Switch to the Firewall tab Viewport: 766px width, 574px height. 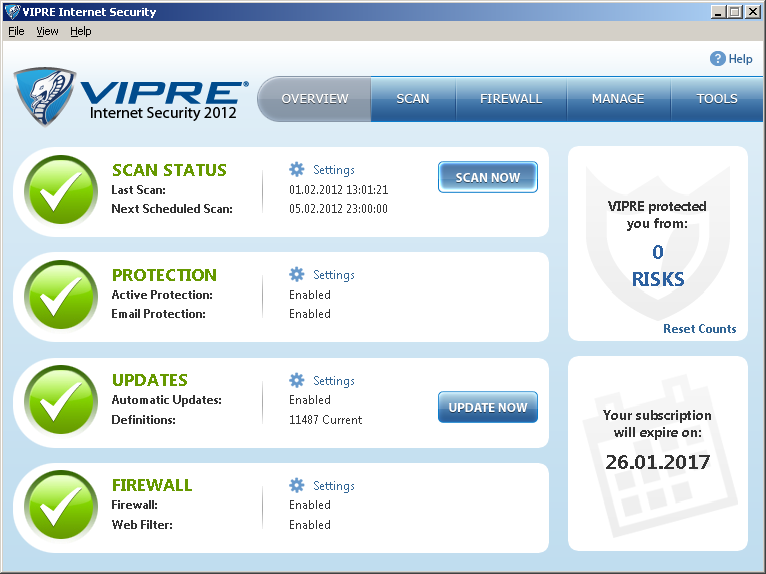coord(511,99)
